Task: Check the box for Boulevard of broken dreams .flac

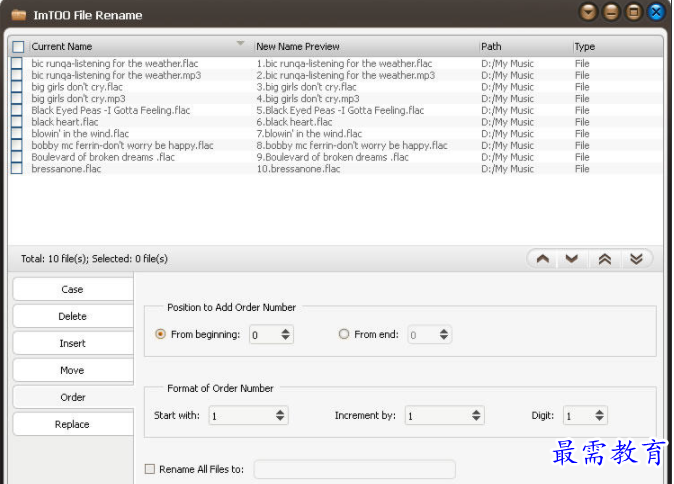Action: (17, 156)
